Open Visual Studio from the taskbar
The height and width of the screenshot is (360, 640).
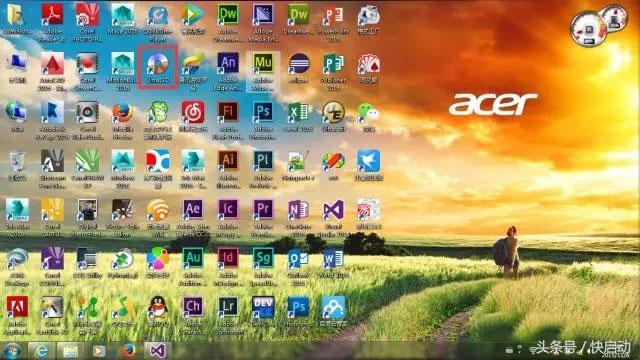pyautogui.click(x=158, y=351)
